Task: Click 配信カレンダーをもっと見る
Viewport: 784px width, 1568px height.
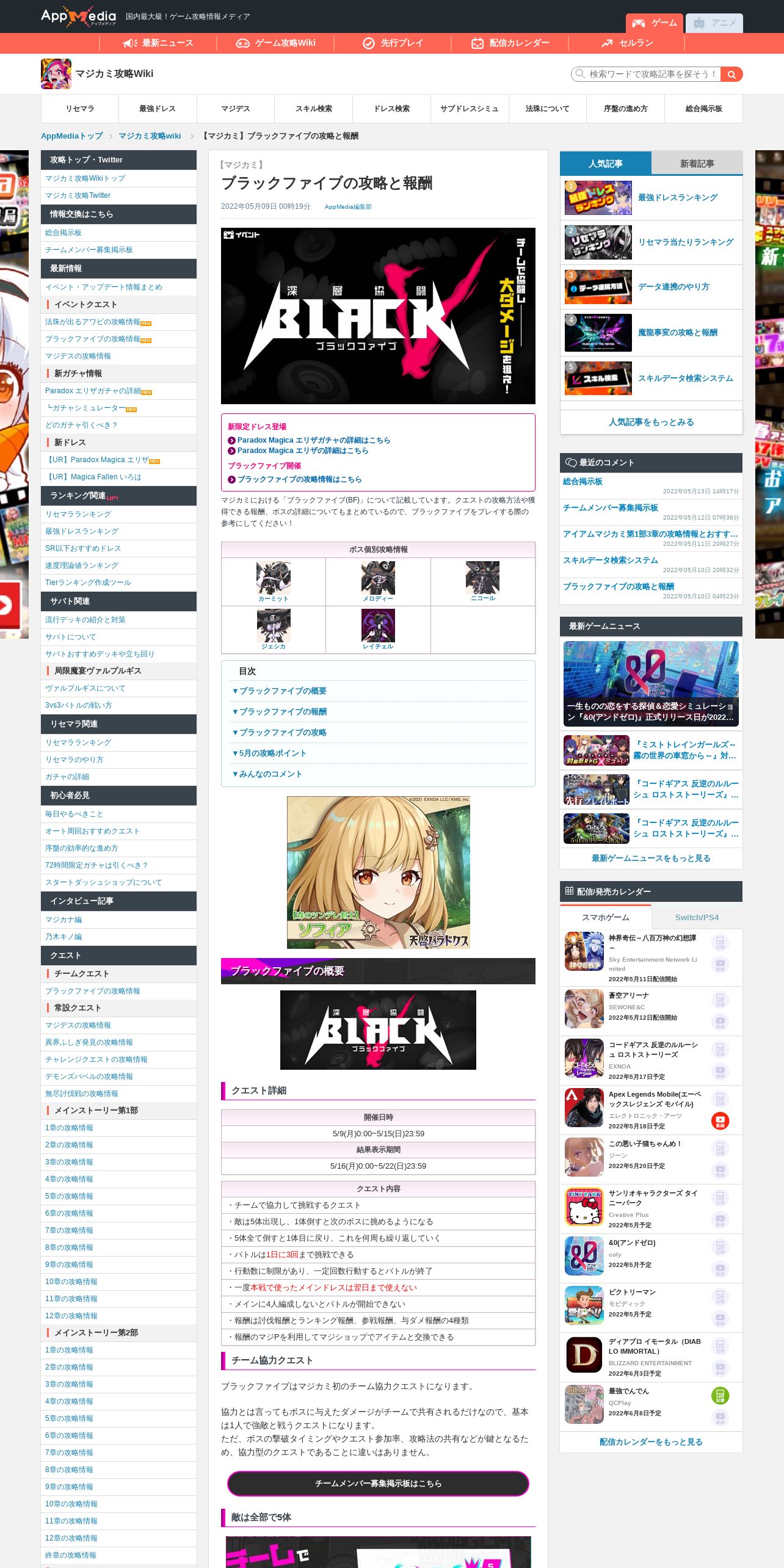Action: click(x=651, y=1442)
